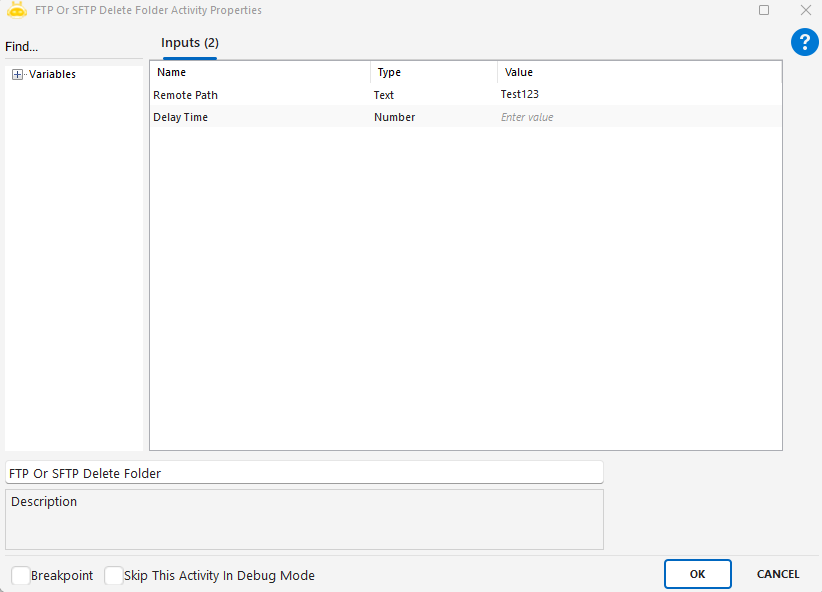Screen dimensions: 822x592
Task: Maximize the Activity Properties window
Action: (764, 10)
